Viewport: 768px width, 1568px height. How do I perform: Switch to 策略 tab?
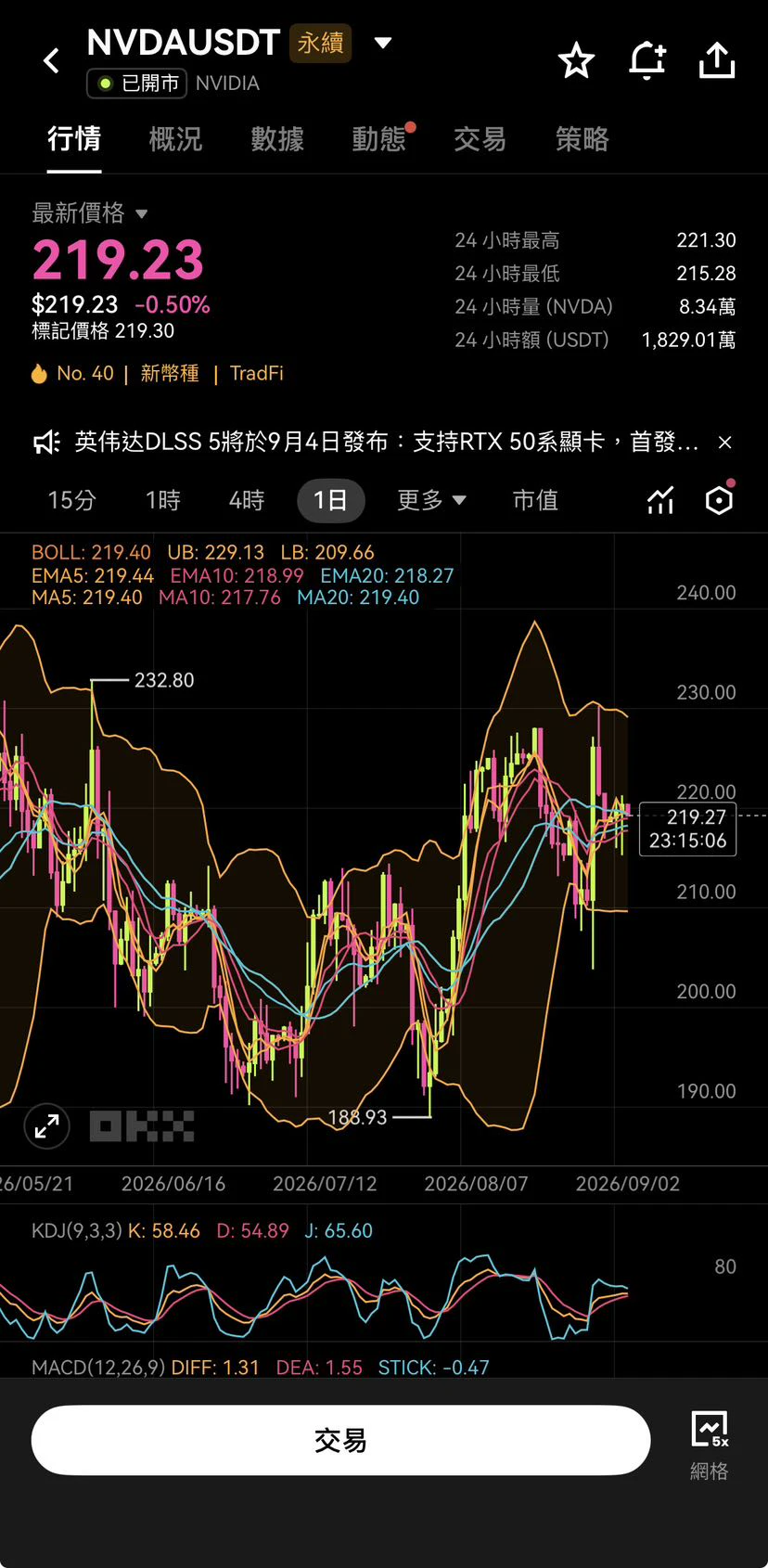tap(582, 139)
